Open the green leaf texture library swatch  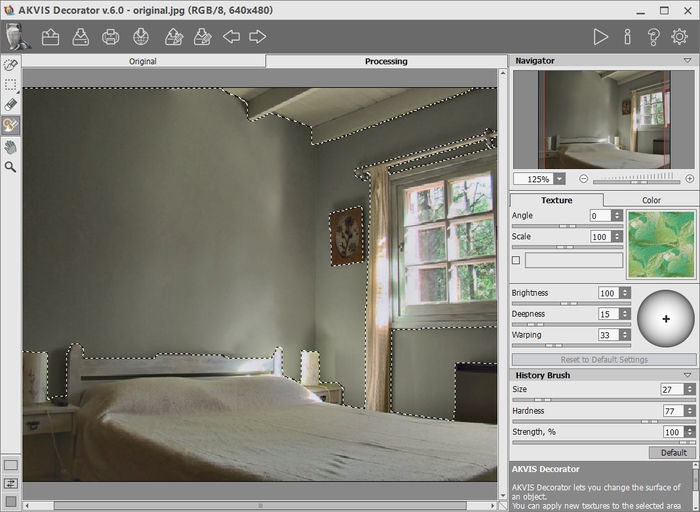[x=661, y=244]
